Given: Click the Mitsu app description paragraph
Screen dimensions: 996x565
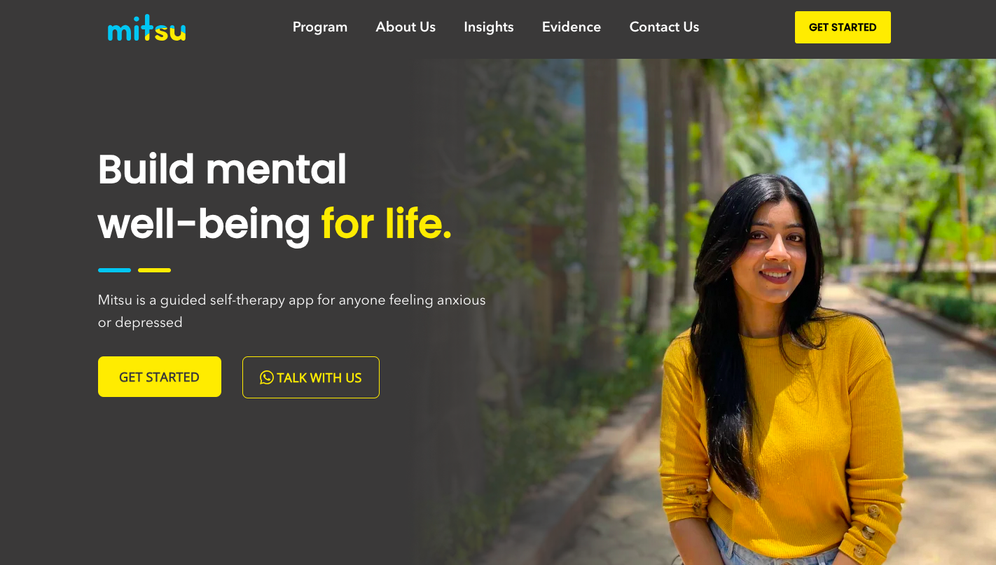Looking at the screenshot, I should pos(292,311).
